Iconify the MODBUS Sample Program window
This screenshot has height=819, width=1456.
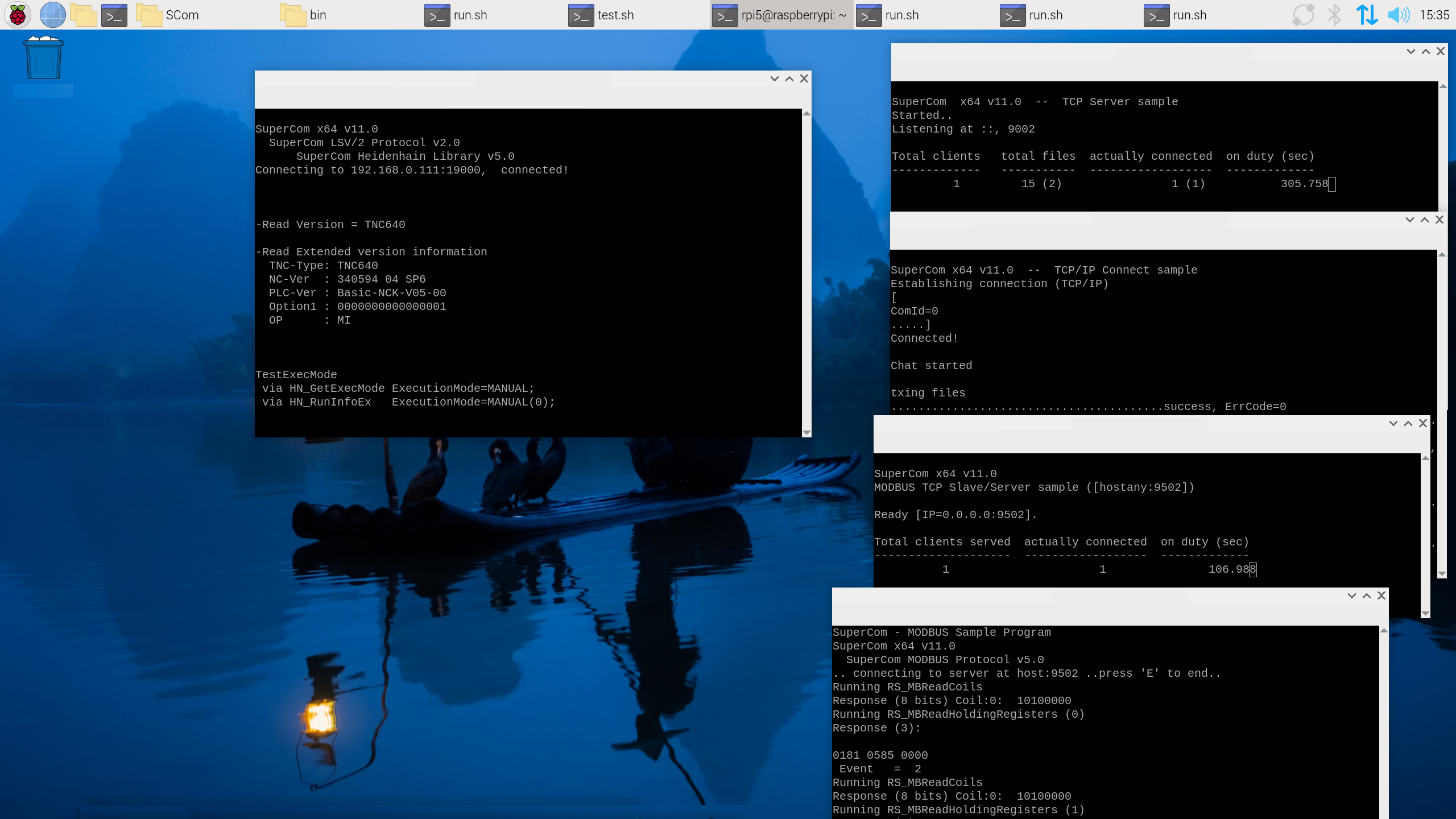click(1351, 595)
